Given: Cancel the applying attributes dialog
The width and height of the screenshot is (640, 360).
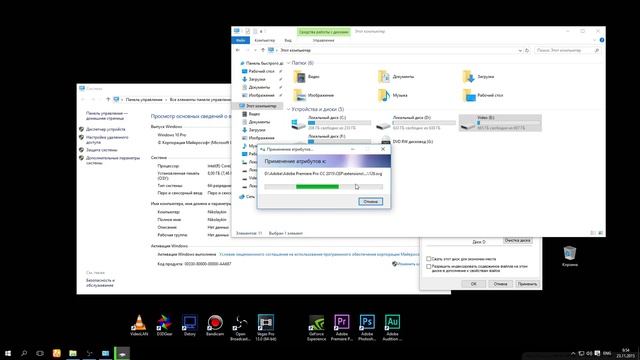Looking at the screenshot, I should [x=371, y=202].
